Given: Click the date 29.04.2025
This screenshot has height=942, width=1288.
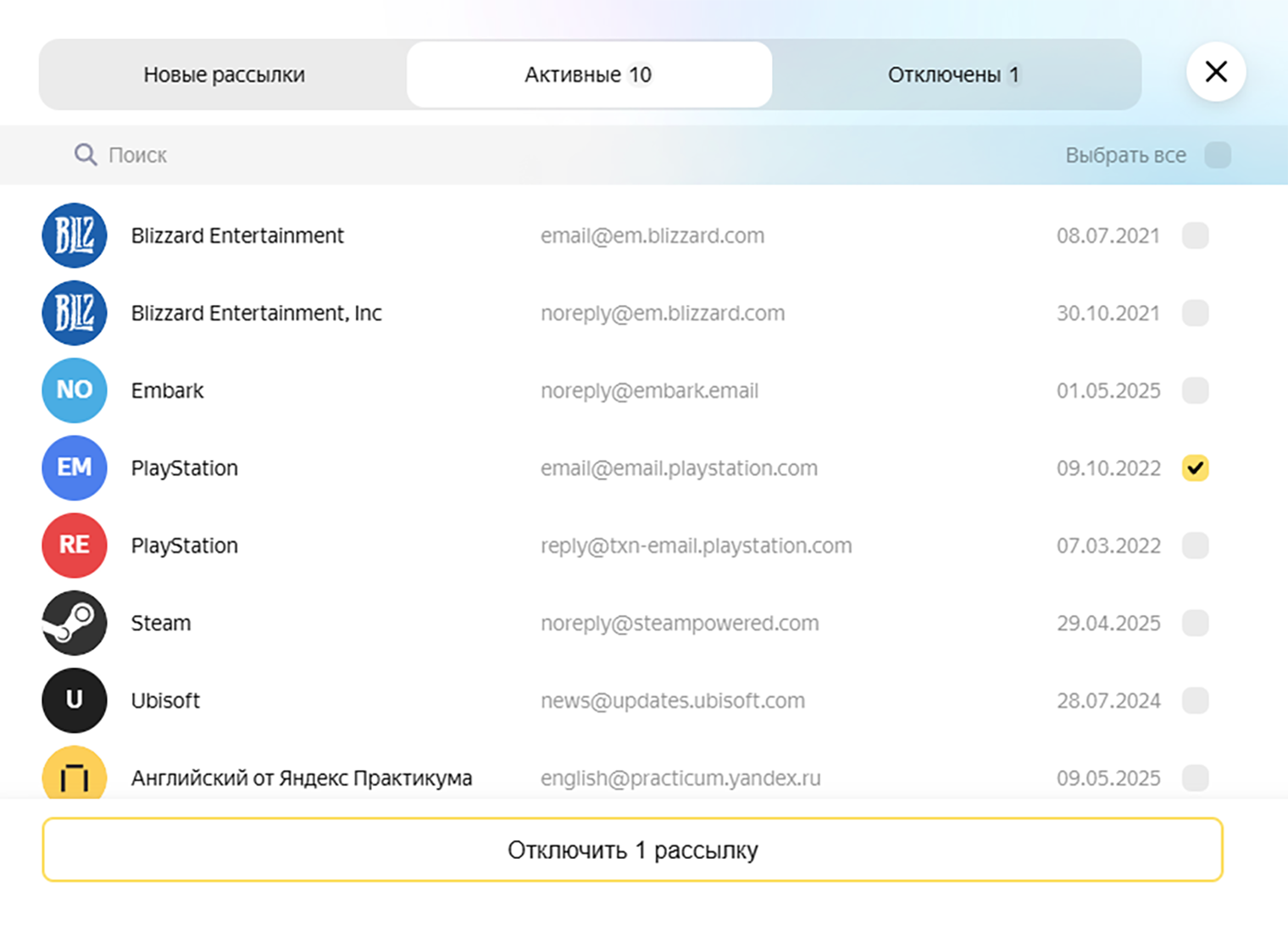Looking at the screenshot, I should [x=1108, y=623].
